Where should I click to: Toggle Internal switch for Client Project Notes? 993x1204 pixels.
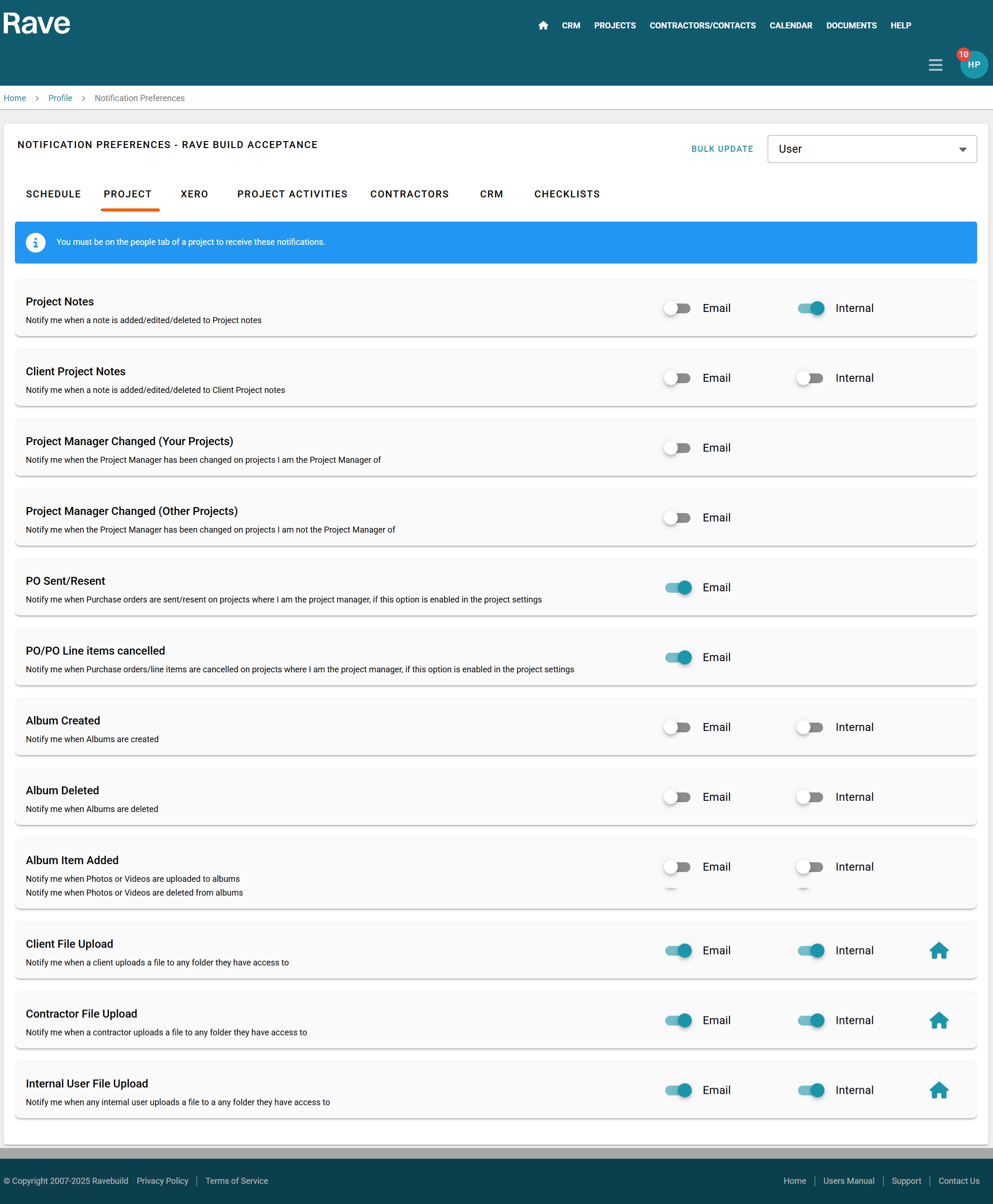pyautogui.click(x=810, y=378)
